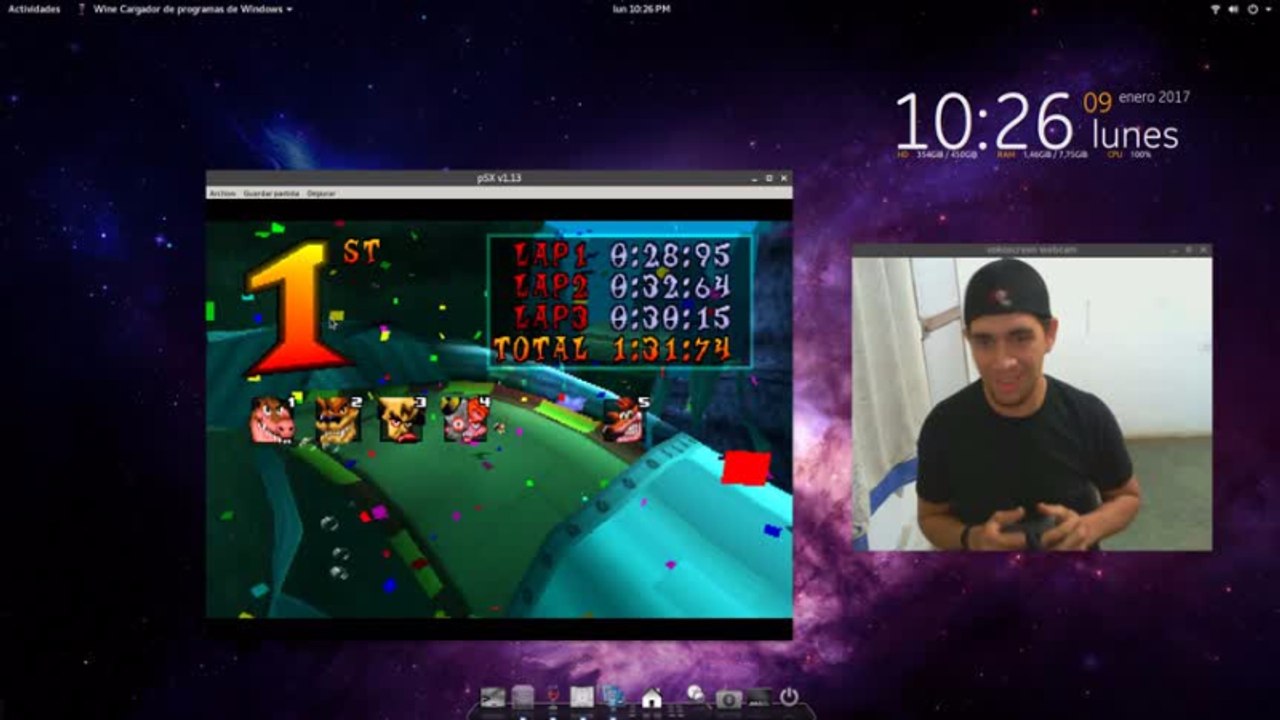Click the third-place racer portrait

401,420
